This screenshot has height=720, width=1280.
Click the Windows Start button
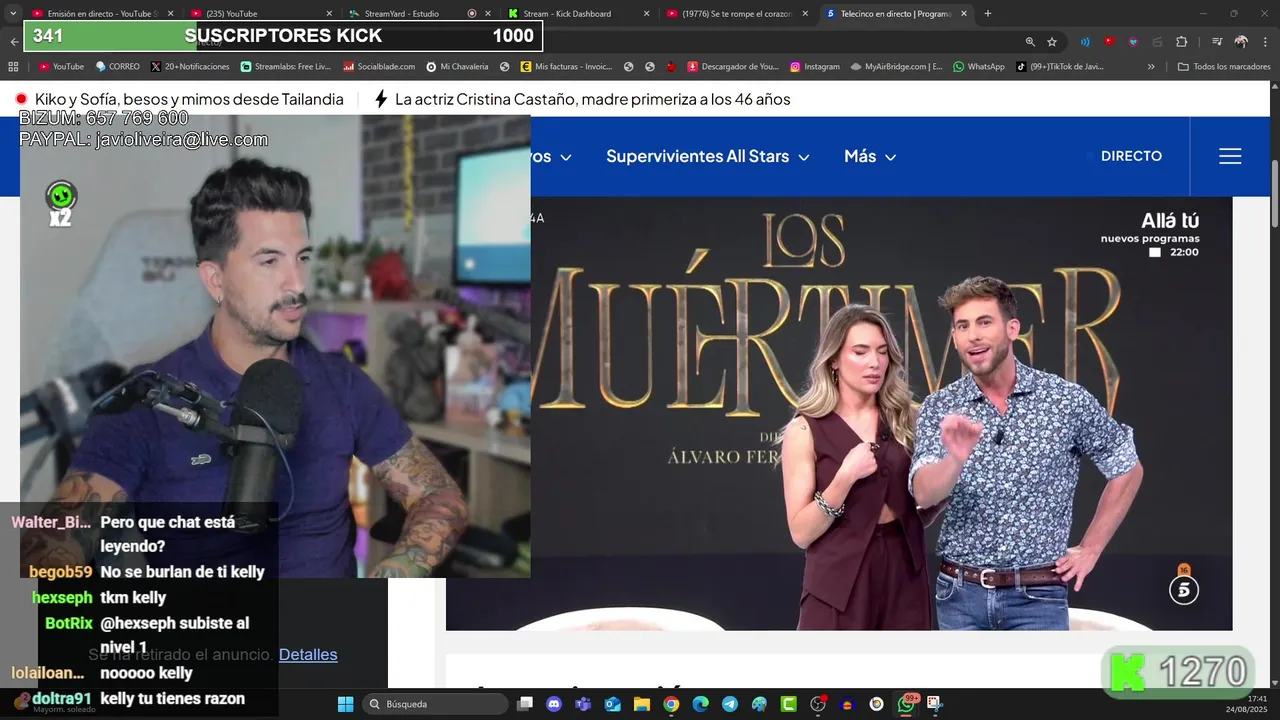(x=345, y=704)
